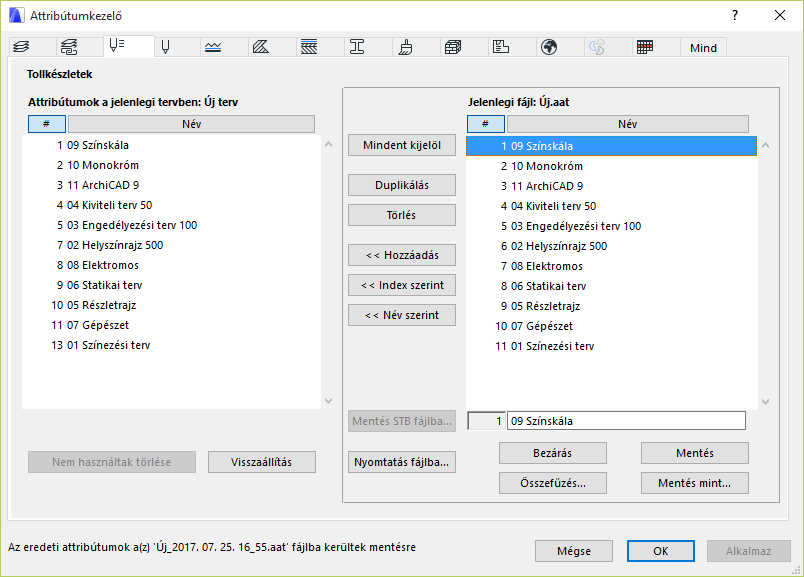Click the Mentés button

pos(695,453)
